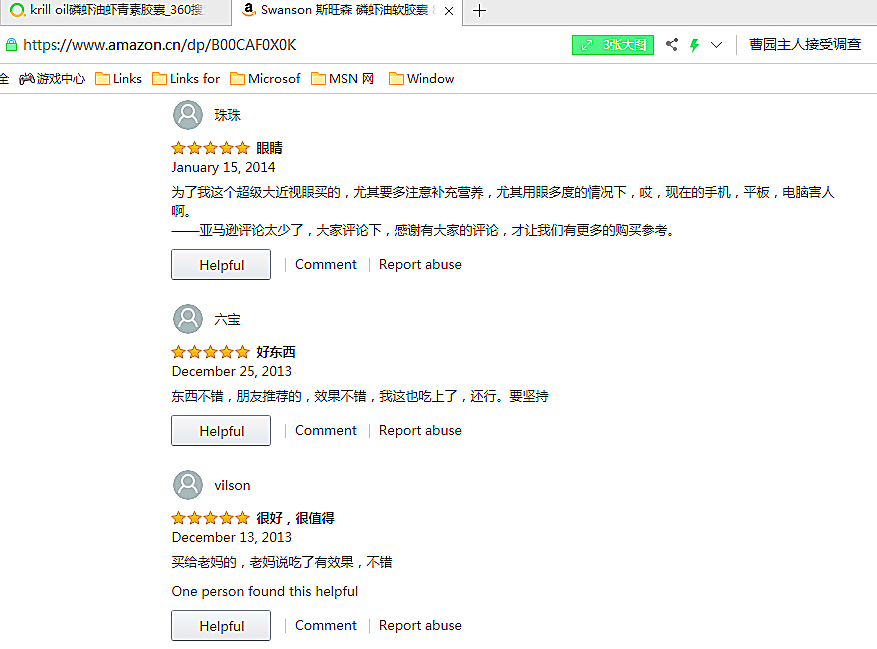The height and width of the screenshot is (649, 877).
Task: Expand the chevron dropdown beside lightning icon
Action: pyautogui.click(x=716, y=45)
